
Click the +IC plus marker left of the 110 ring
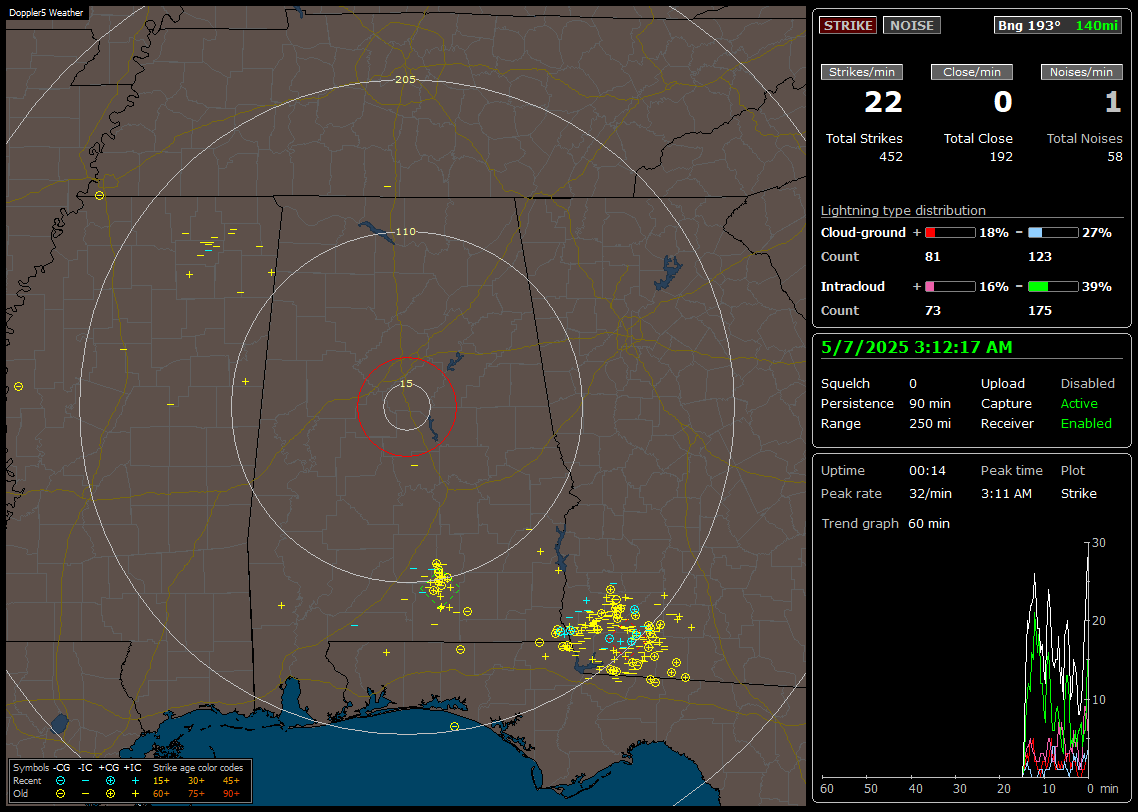[245, 382]
